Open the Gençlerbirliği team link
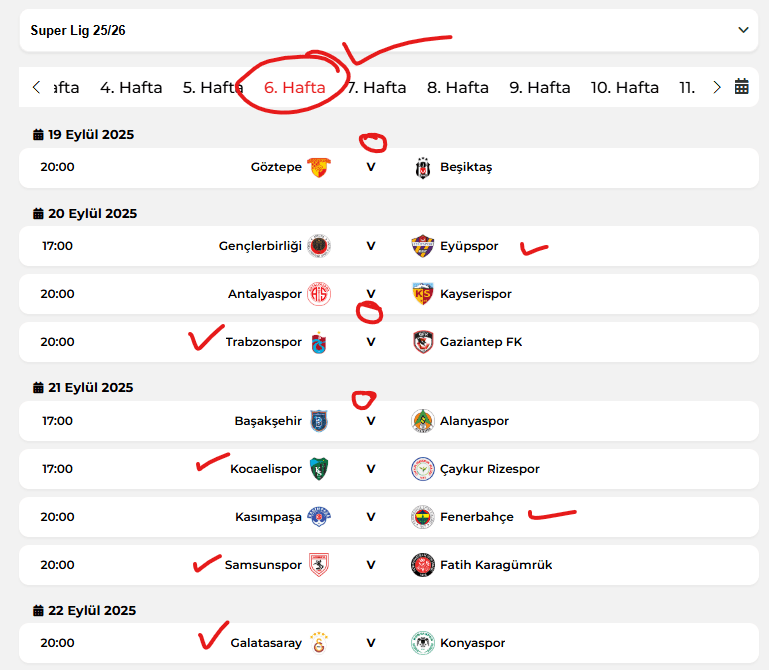Viewport: 769px width, 670px height. pyautogui.click(x=260, y=246)
